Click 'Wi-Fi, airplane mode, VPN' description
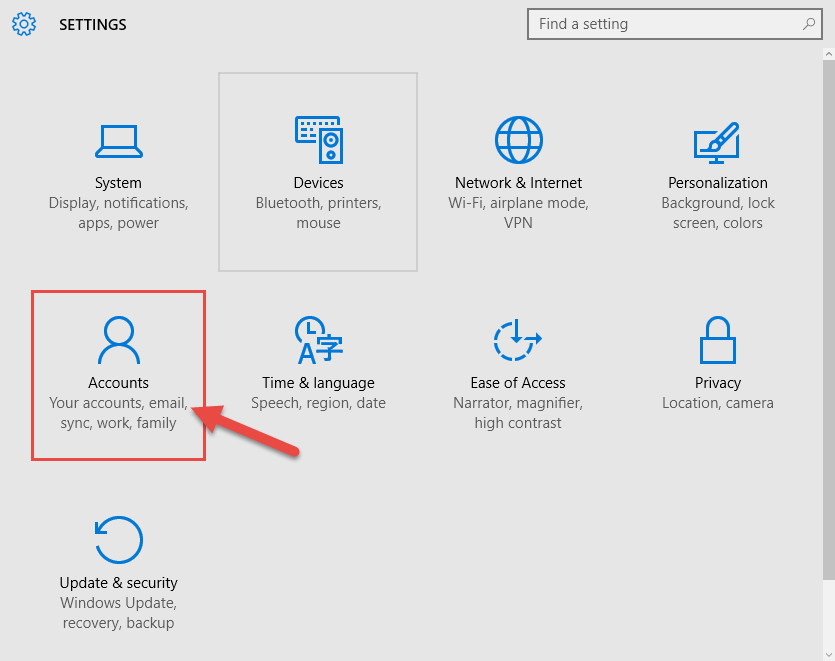Screen dimensions: 835x661 [x=518, y=213]
